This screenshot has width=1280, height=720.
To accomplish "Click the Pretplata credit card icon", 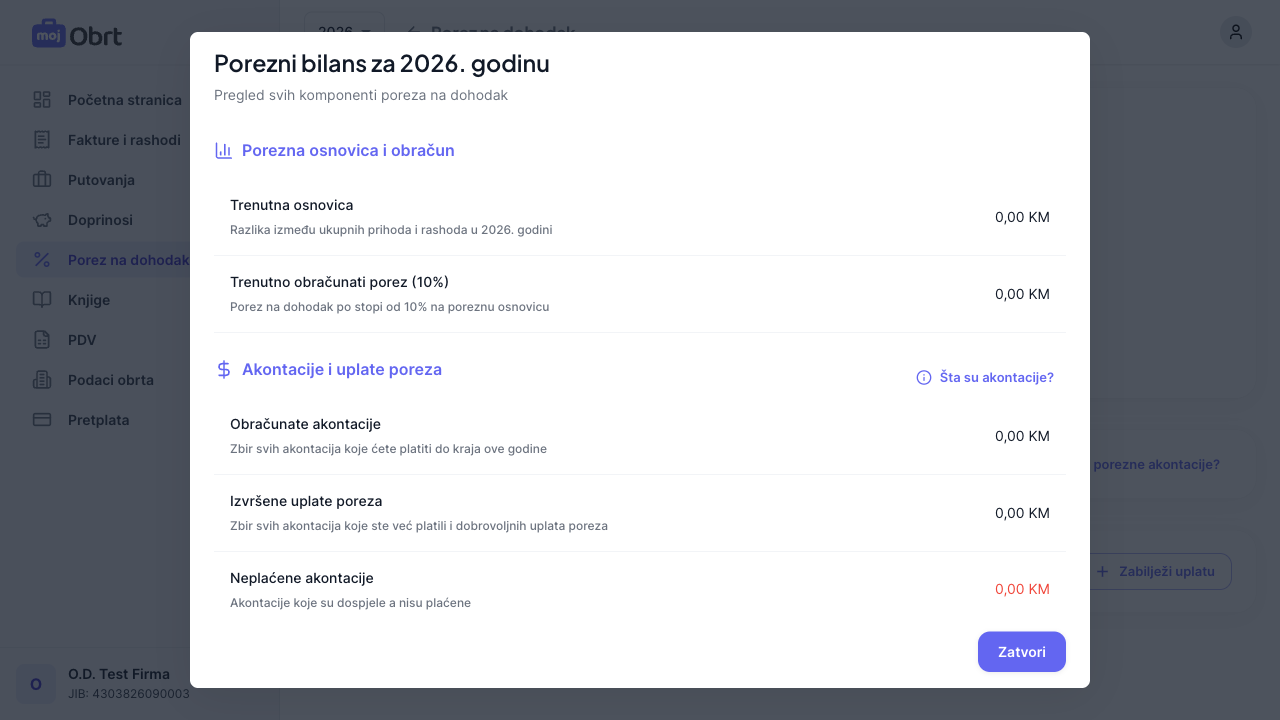I will point(42,420).
